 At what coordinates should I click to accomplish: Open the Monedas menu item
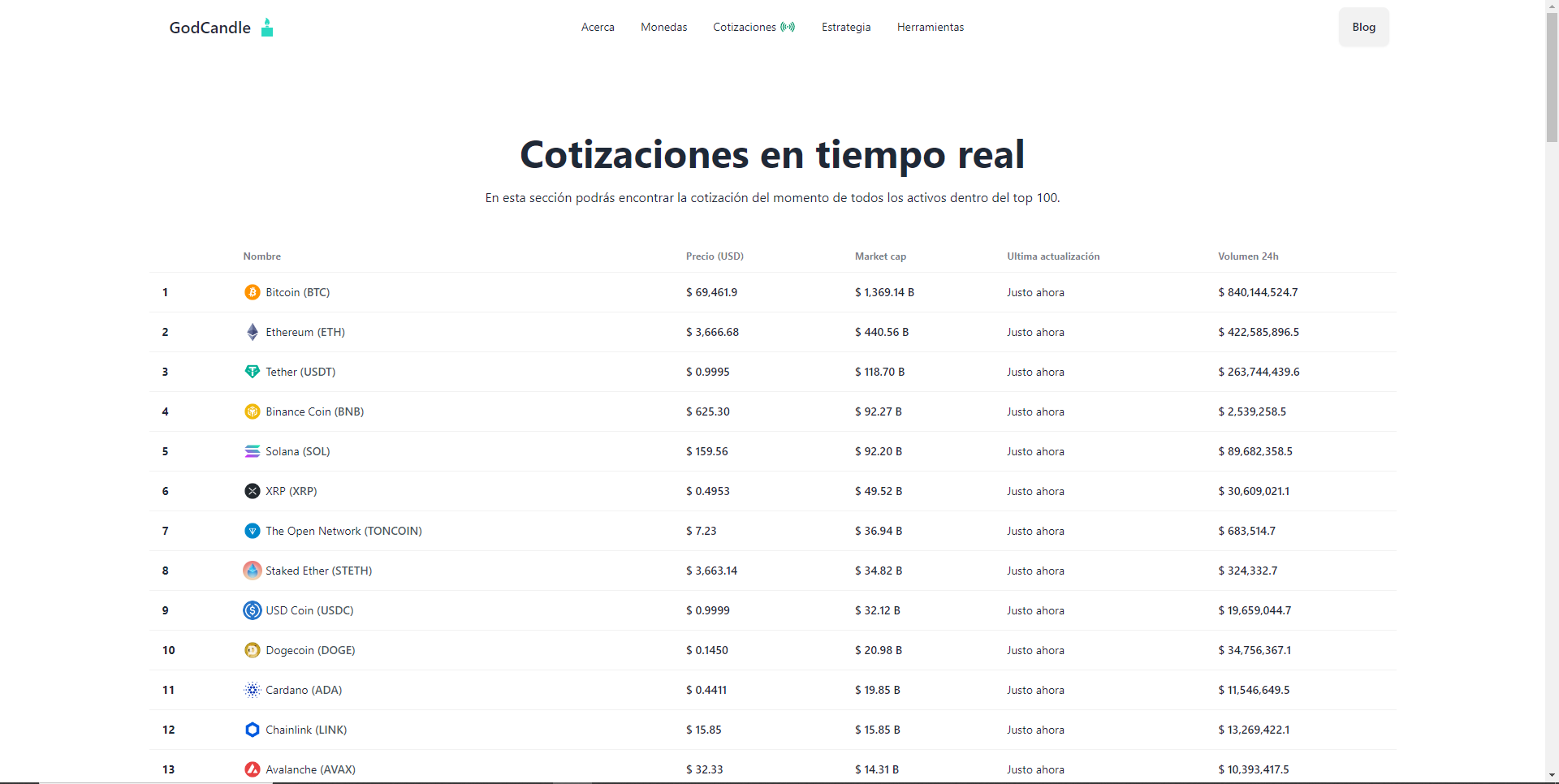tap(663, 28)
